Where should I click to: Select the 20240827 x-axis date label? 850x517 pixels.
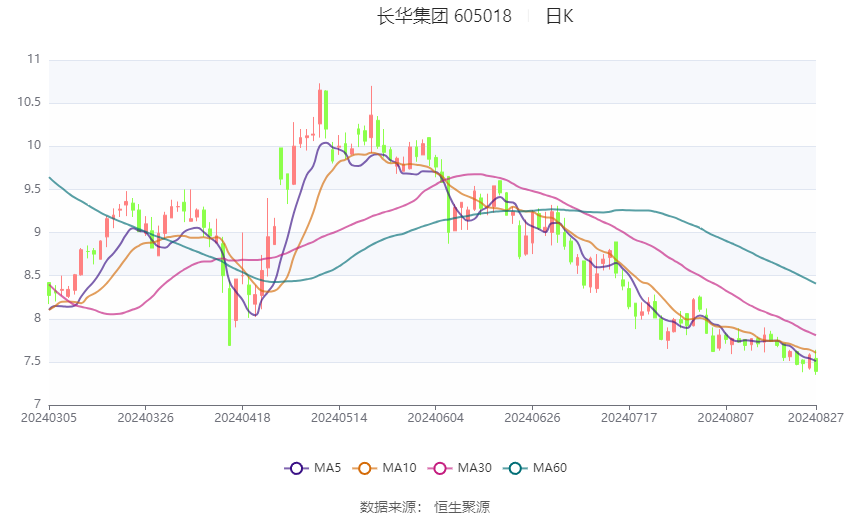pos(816,418)
